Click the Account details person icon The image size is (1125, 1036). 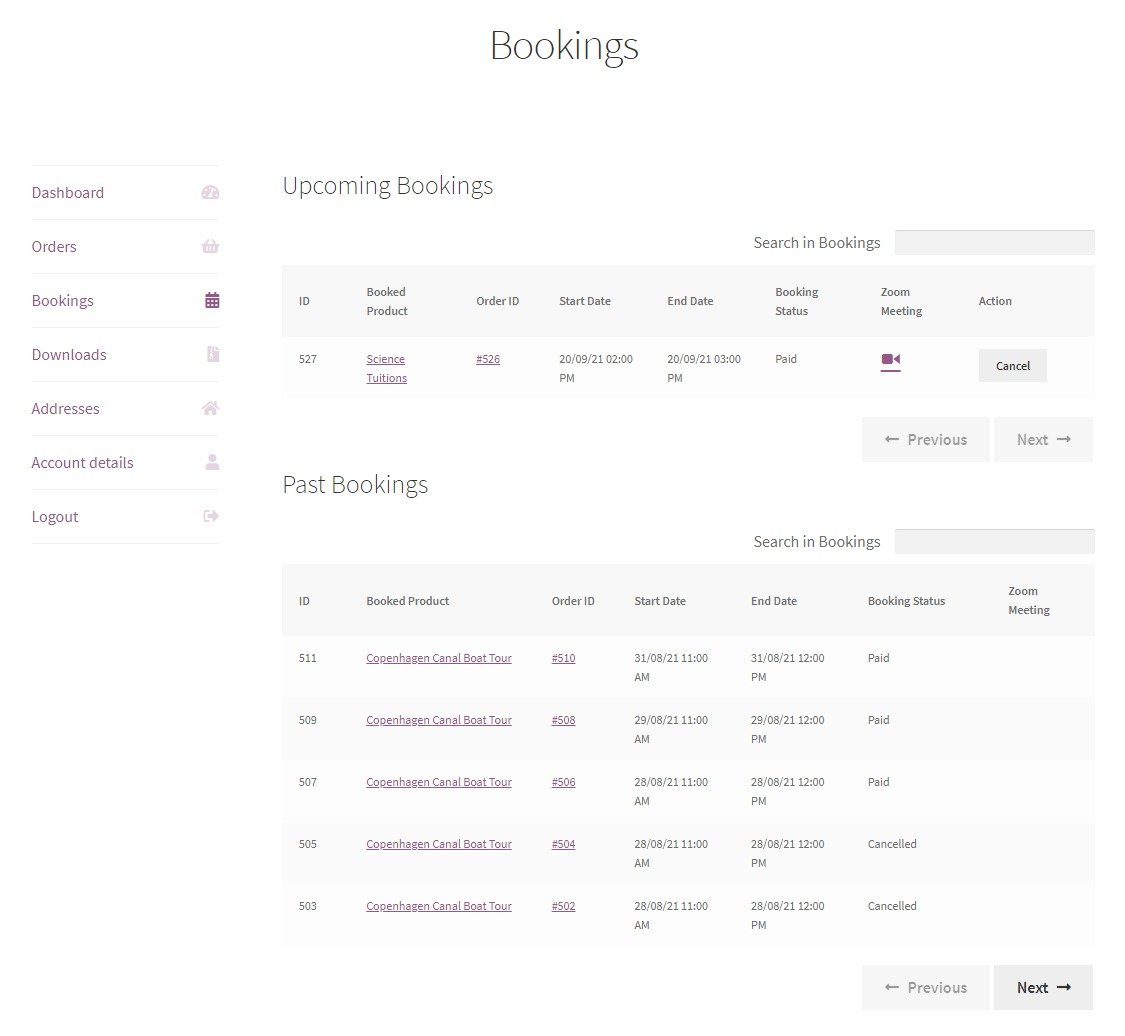click(x=212, y=463)
